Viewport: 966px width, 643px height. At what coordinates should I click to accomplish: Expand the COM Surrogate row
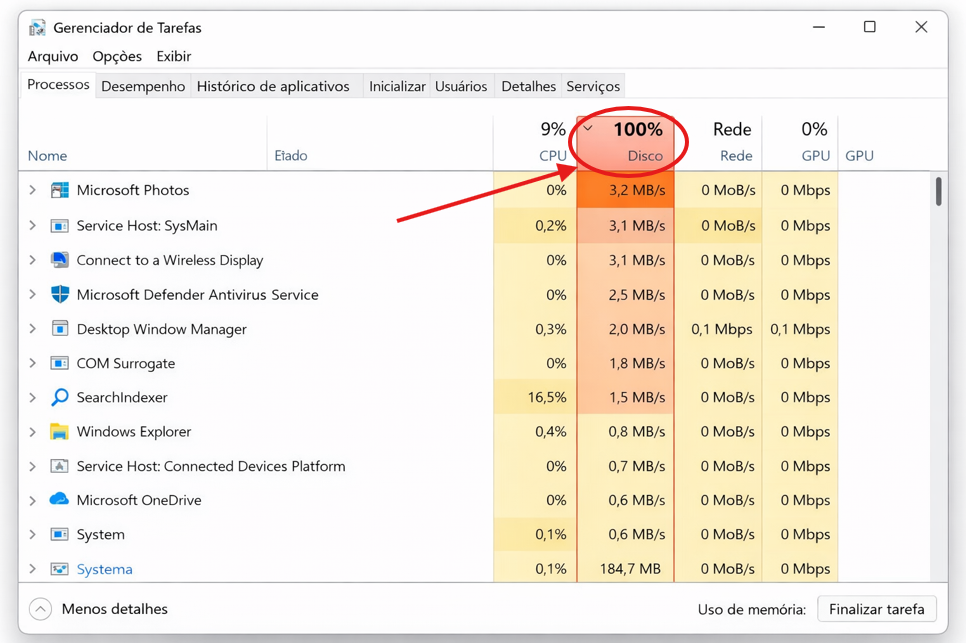click(33, 363)
